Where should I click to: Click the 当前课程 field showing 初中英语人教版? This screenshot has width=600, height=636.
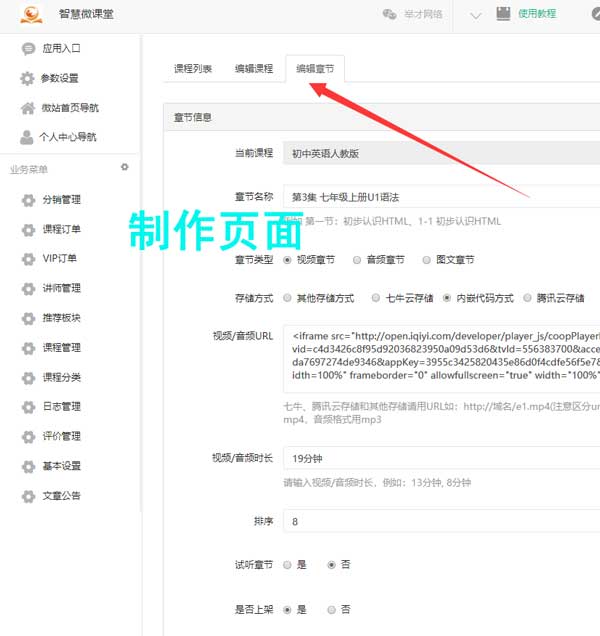coord(441,153)
